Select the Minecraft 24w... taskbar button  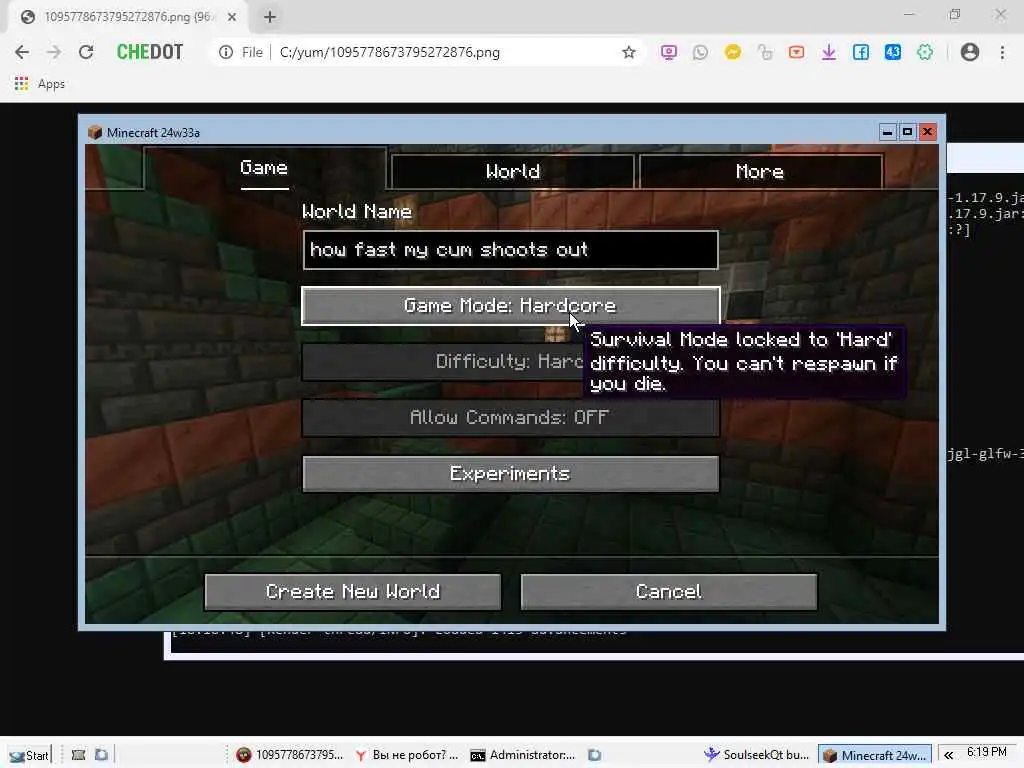pos(874,755)
